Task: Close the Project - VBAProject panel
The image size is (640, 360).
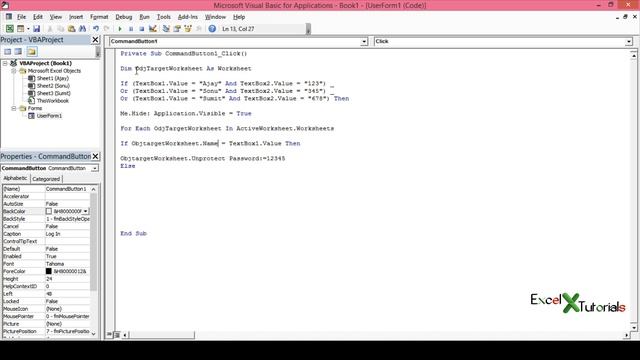Action: point(95,40)
